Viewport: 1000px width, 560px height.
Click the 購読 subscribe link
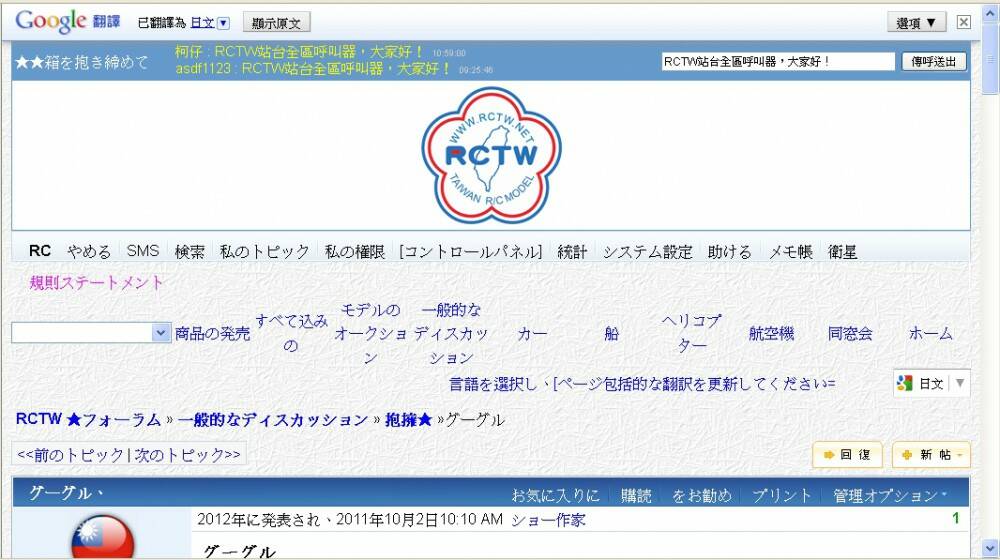[636, 496]
